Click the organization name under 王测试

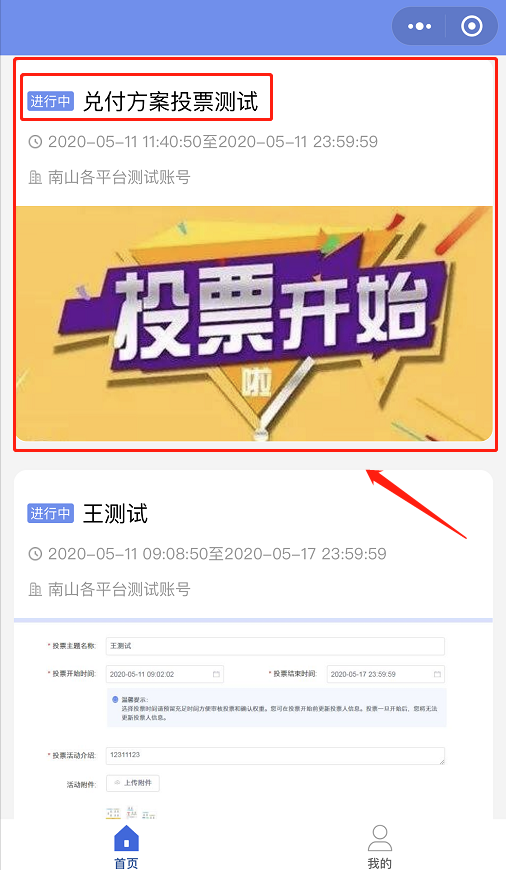119,589
